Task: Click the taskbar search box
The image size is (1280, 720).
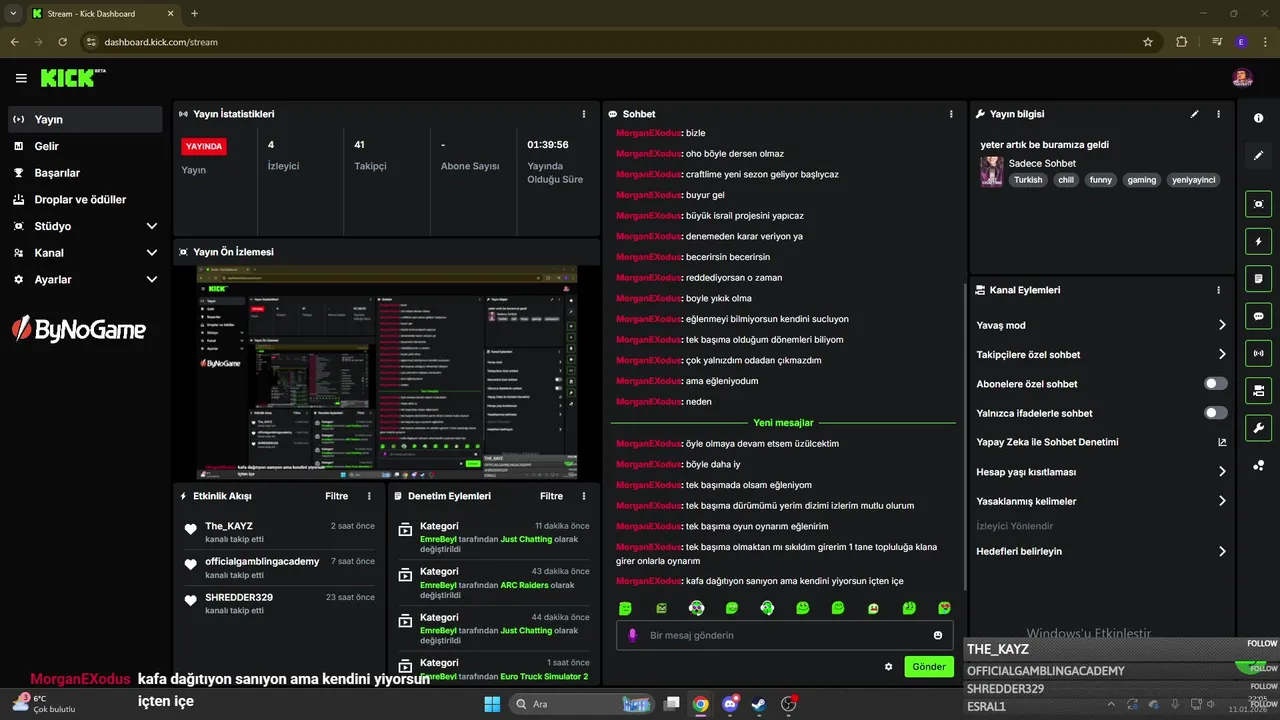Action: (581, 704)
